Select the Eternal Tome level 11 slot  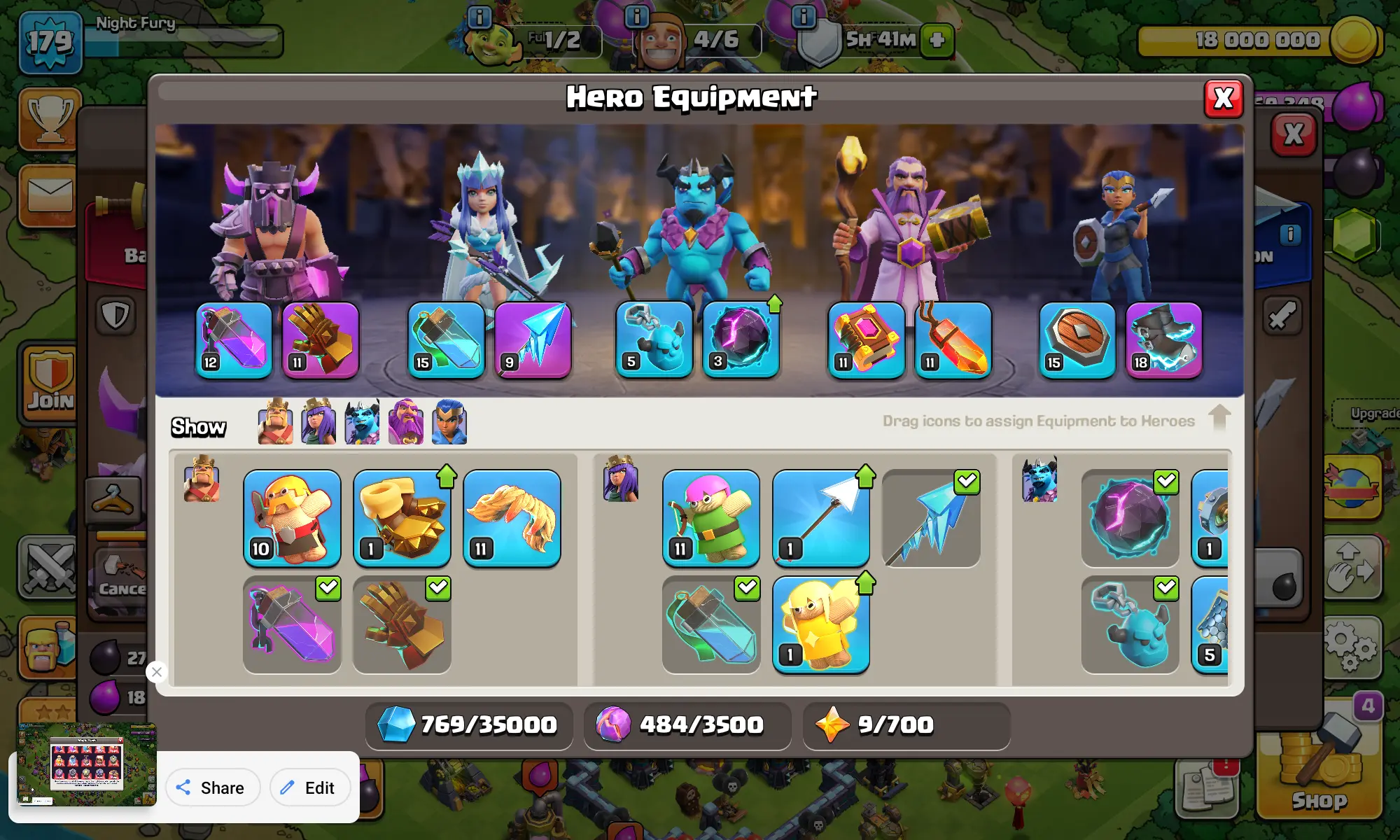pyautogui.click(x=866, y=340)
